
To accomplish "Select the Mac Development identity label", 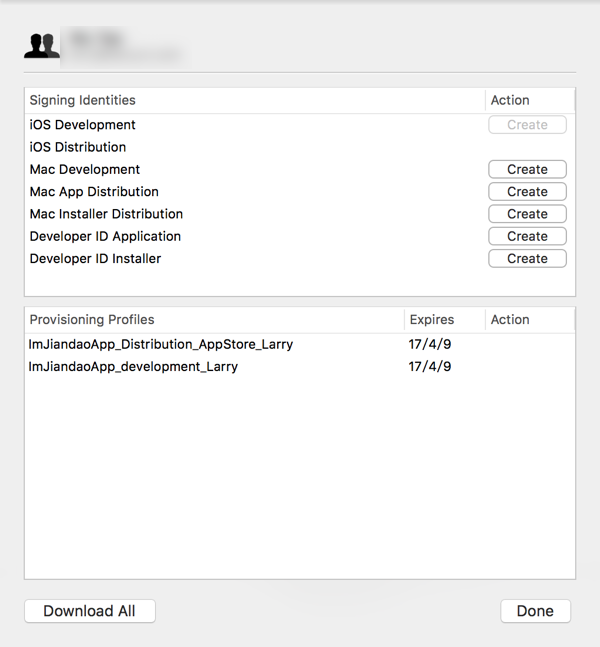I will 85,170.
